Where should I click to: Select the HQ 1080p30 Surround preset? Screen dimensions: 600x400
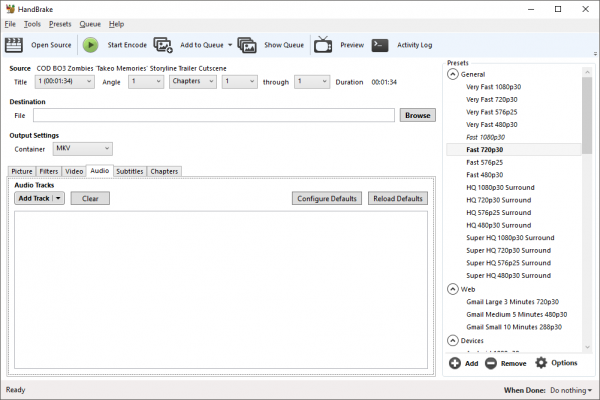500,188
